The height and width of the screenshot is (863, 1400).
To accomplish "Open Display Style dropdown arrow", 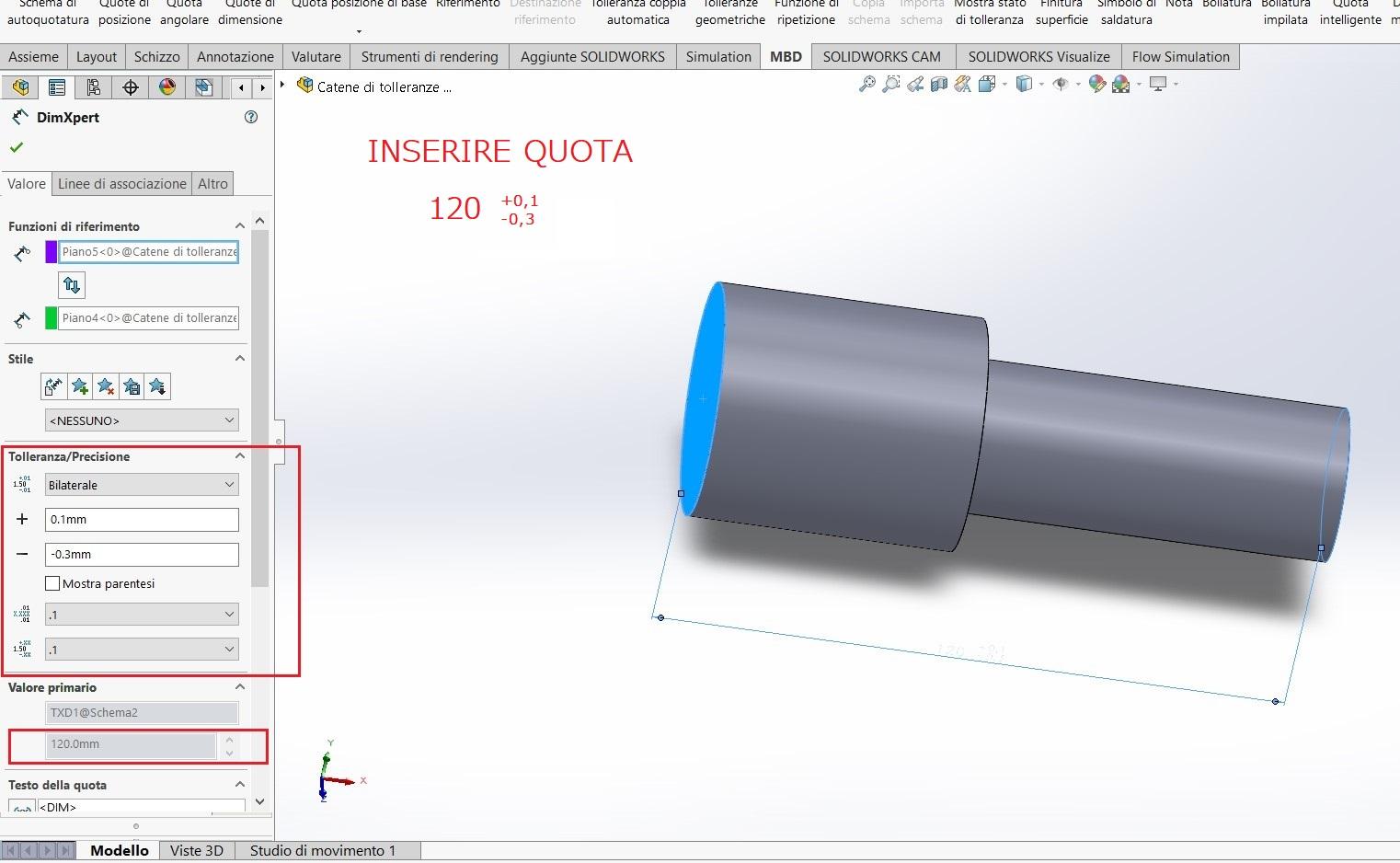I will (1040, 85).
